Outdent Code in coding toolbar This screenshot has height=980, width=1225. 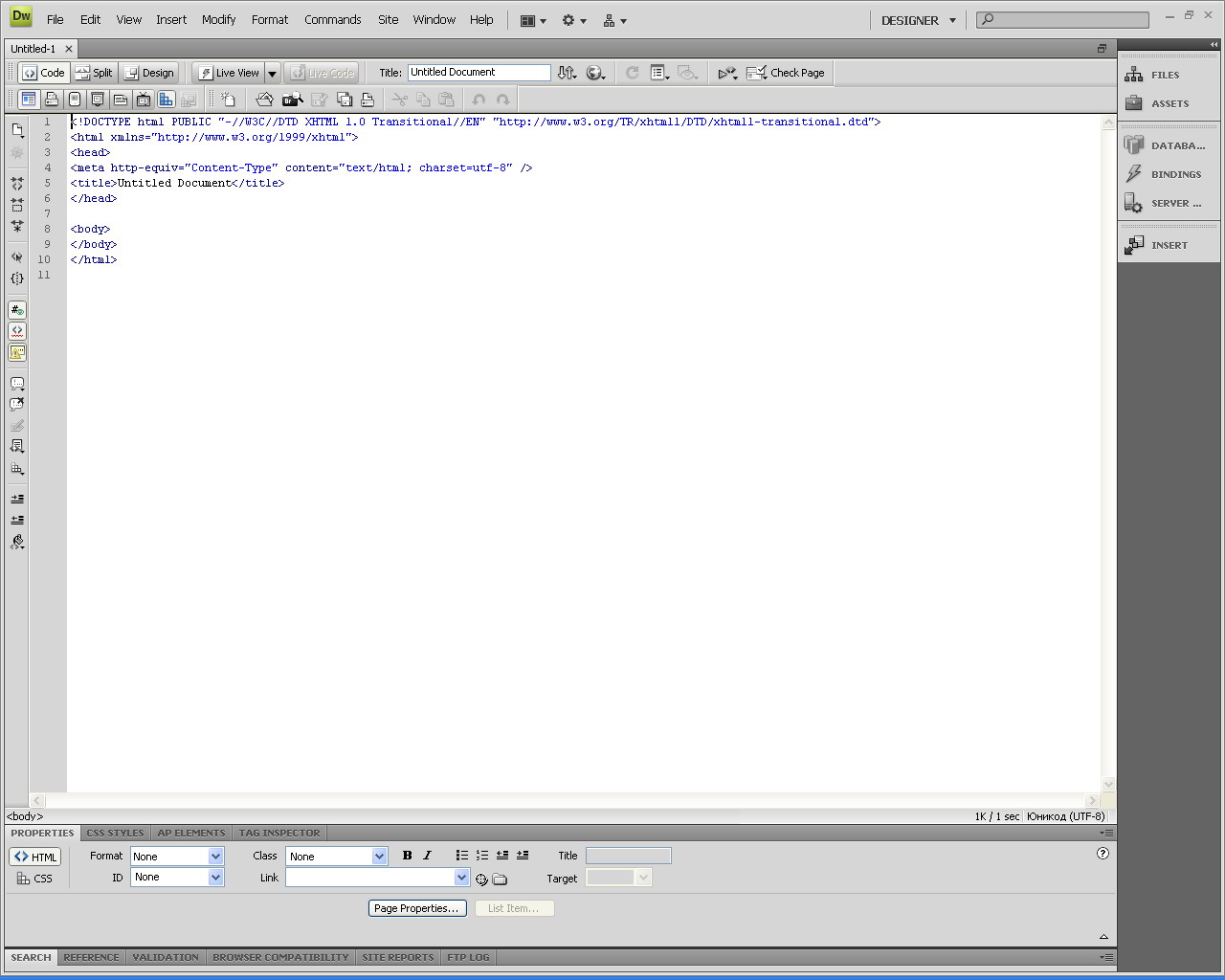pyautogui.click(x=17, y=520)
